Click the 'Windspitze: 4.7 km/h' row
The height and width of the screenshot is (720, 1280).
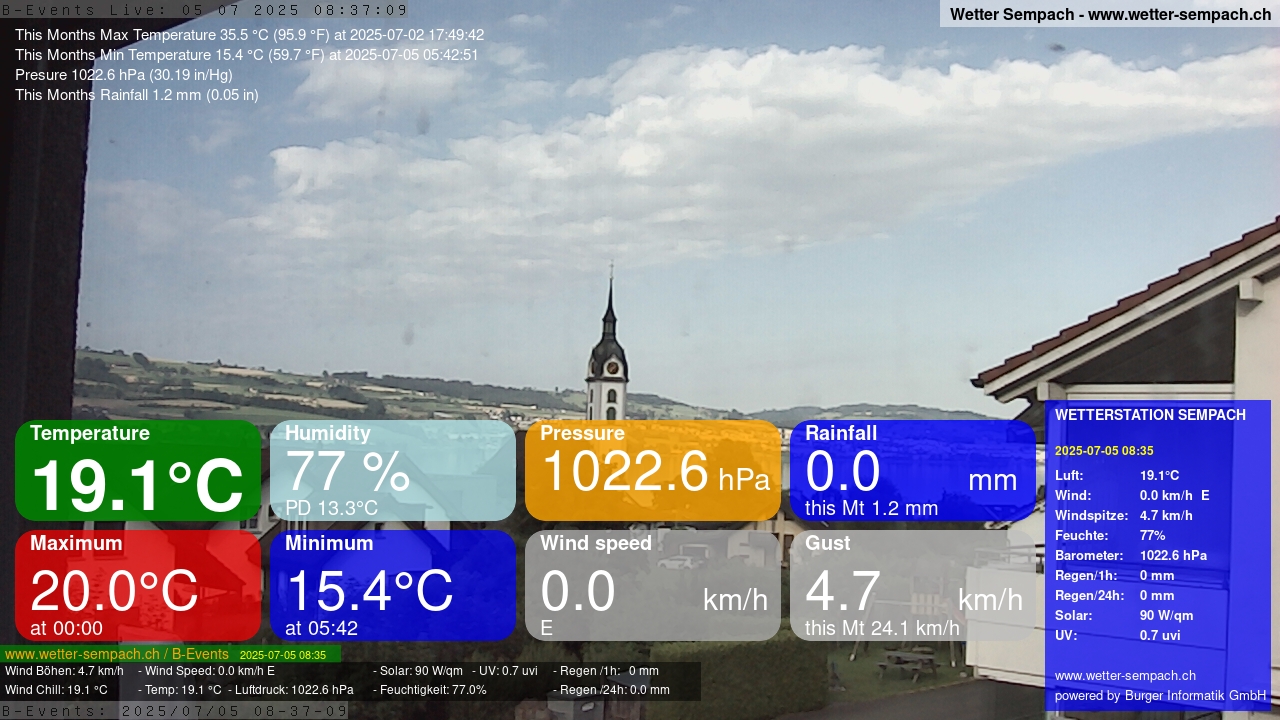[1124, 516]
